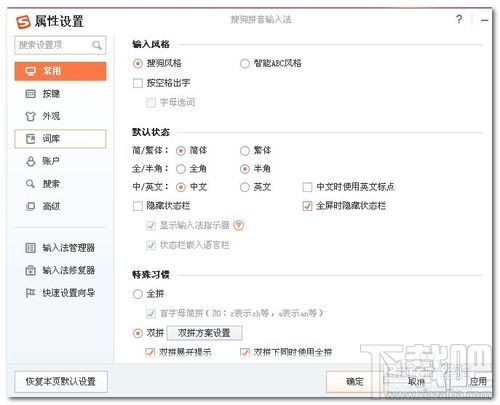Click the 输入法管理器 list icon
Screen dimensions: 500x405
30,248
